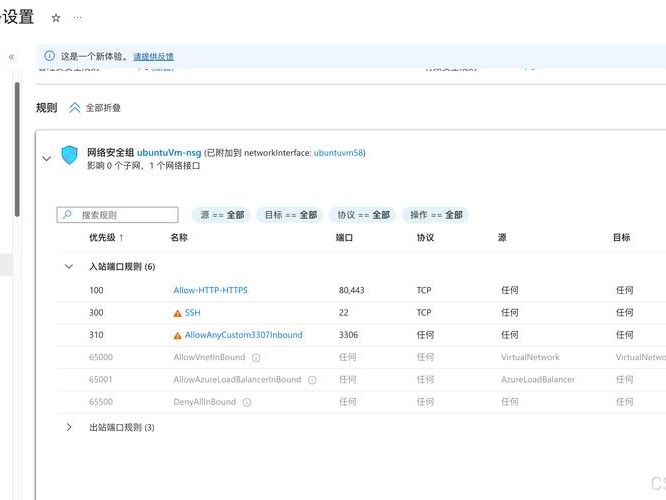Select the DenyAllInBound default rule
The height and width of the screenshot is (500, 666).
[x=204, y=402]
